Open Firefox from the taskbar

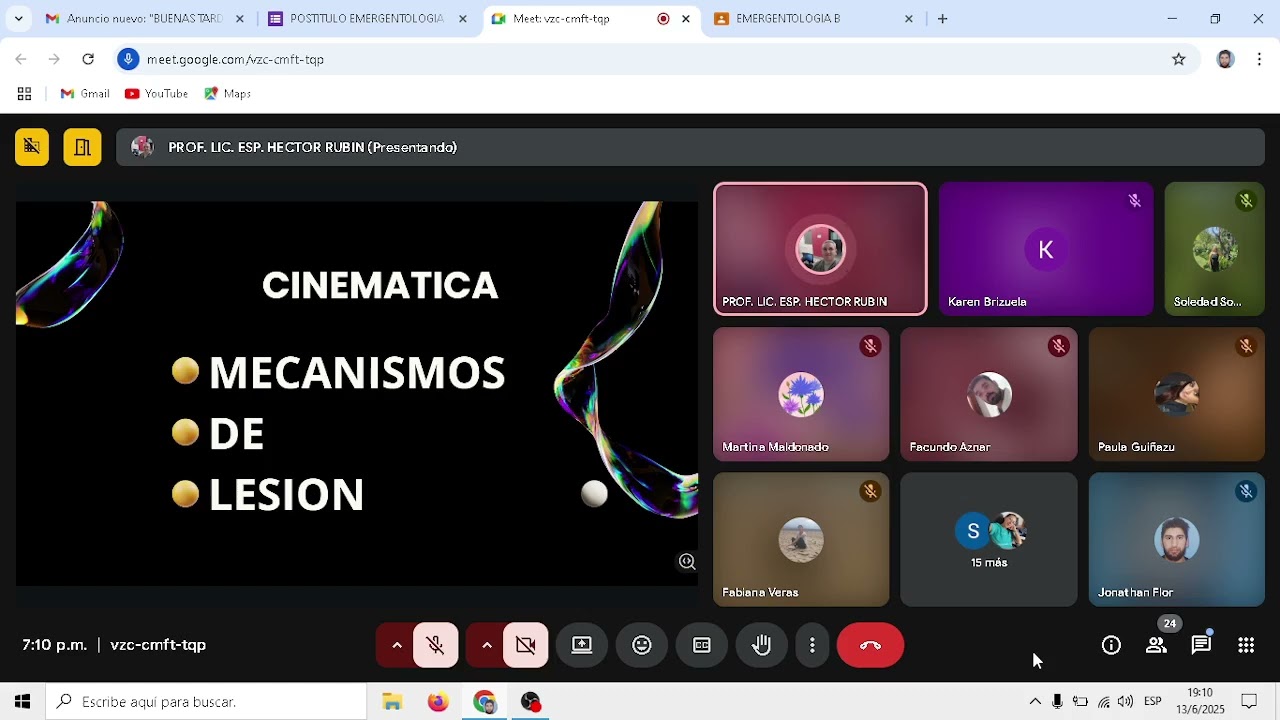tap(438, 702)
